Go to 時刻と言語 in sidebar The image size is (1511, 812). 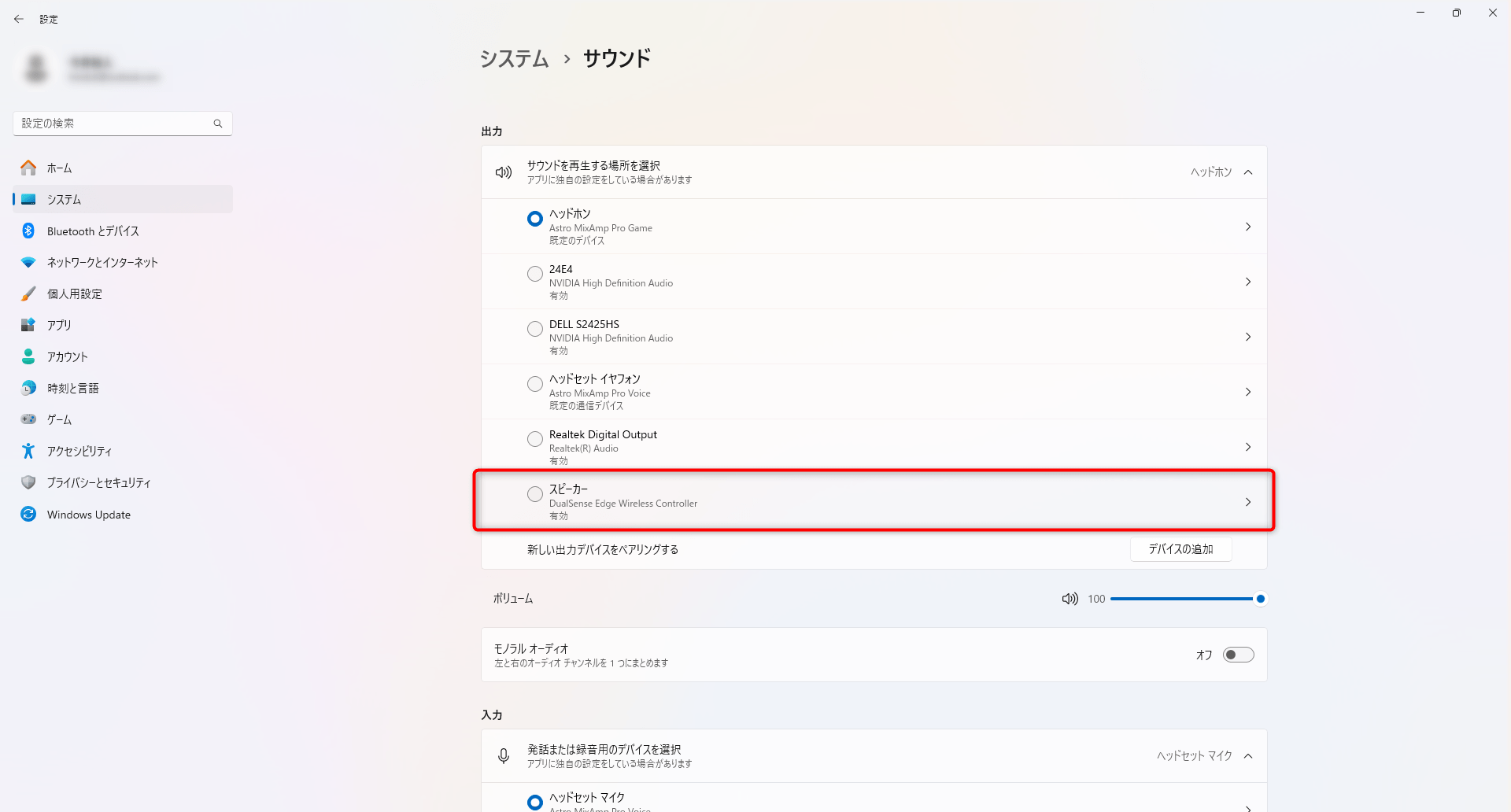[72, 388]
